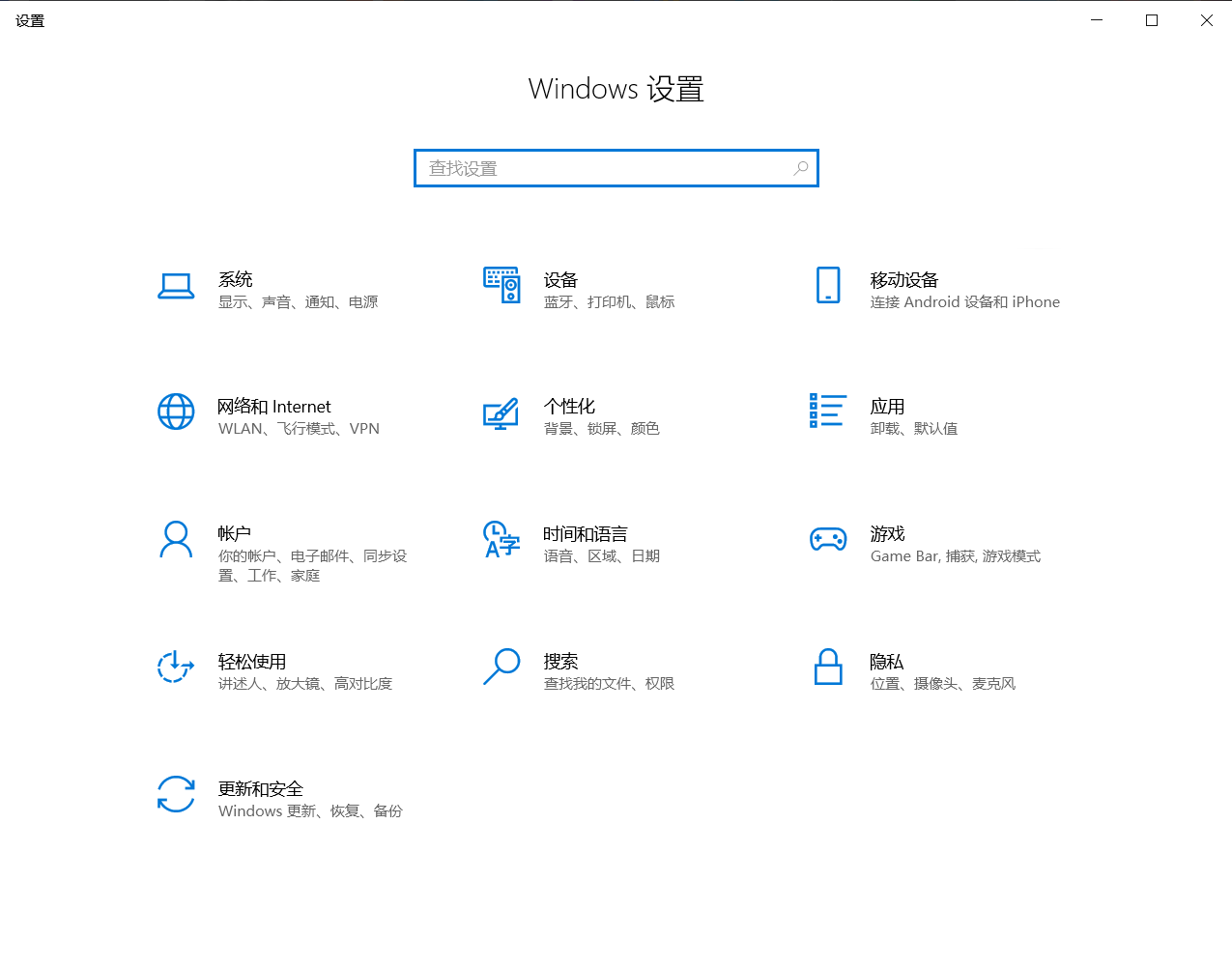
Task: Click the dashed clock icon for 轻松使用
Action: point(176,667)
